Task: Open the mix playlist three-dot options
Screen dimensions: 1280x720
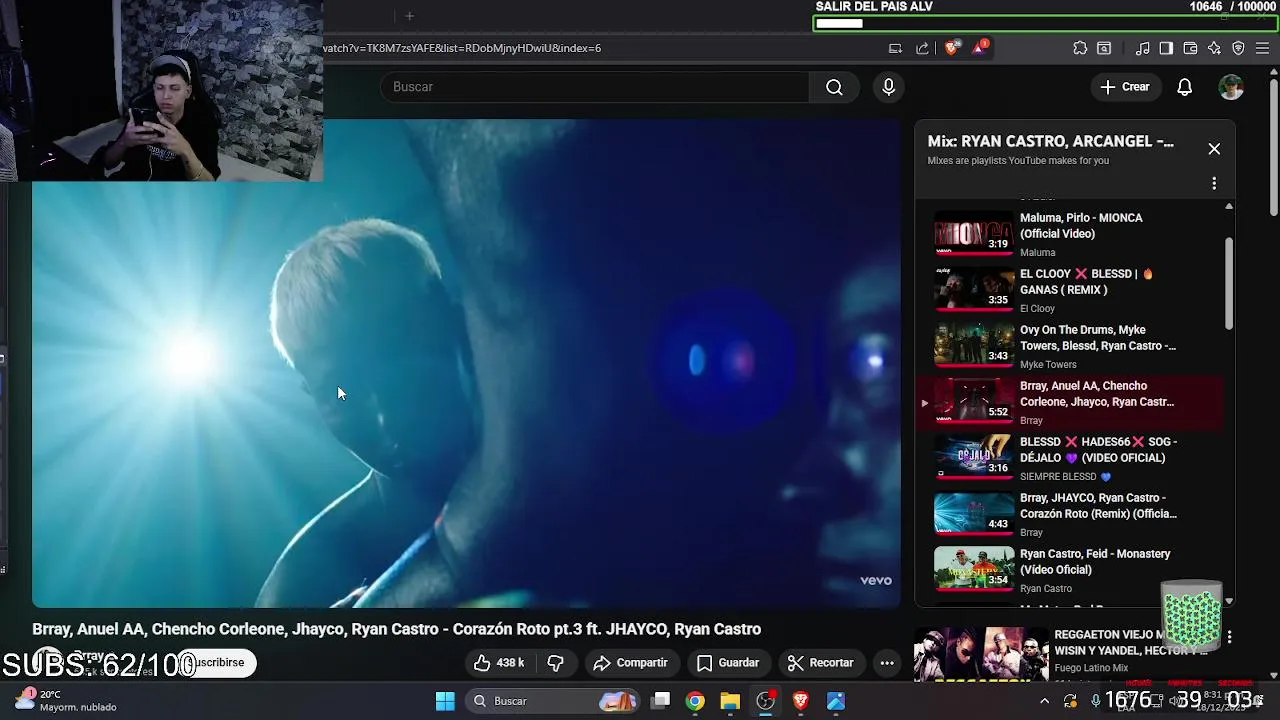Action: click(1214, 183)
